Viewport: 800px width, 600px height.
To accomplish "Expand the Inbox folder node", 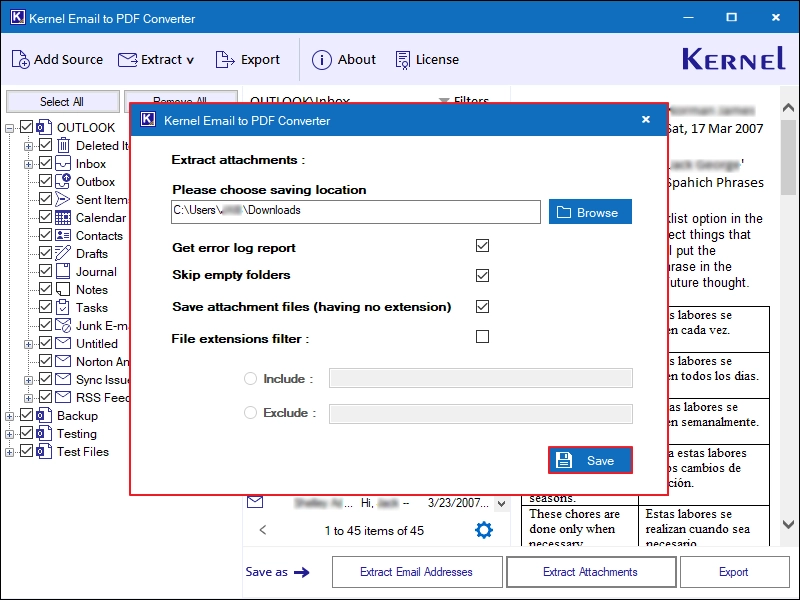I will pos(29,164).
